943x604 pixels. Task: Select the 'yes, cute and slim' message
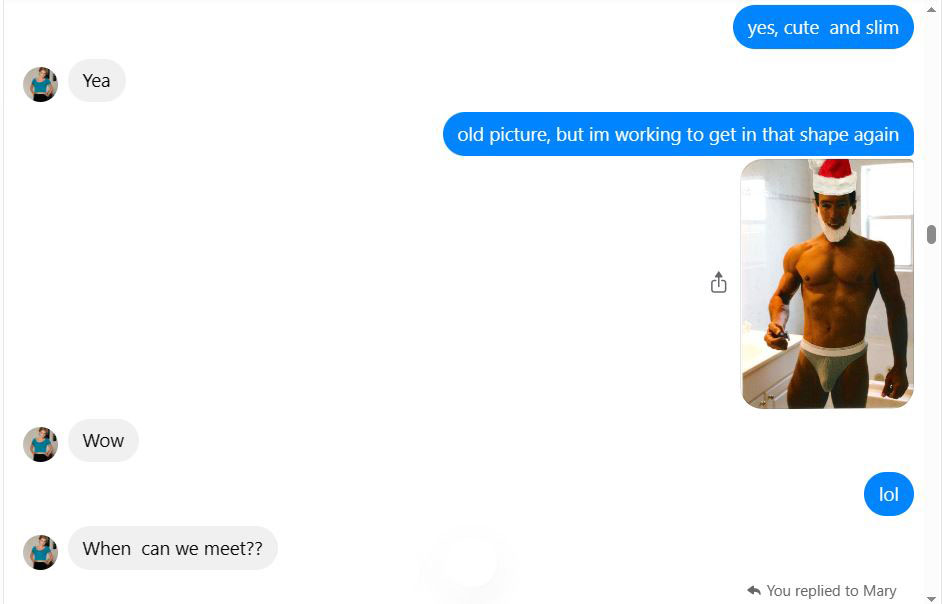point(823,27)
